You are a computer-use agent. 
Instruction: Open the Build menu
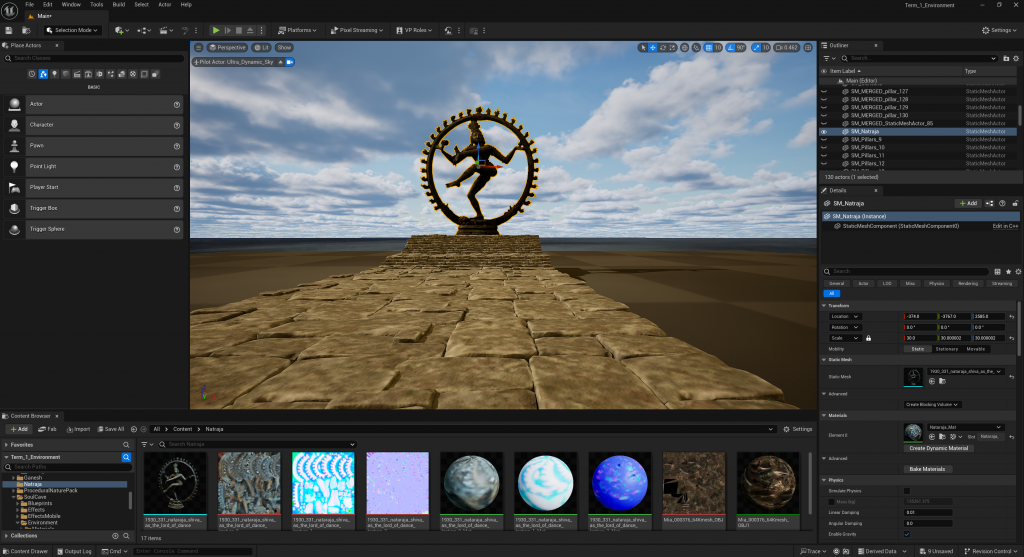pyautogui.click(x=118, y=5)
